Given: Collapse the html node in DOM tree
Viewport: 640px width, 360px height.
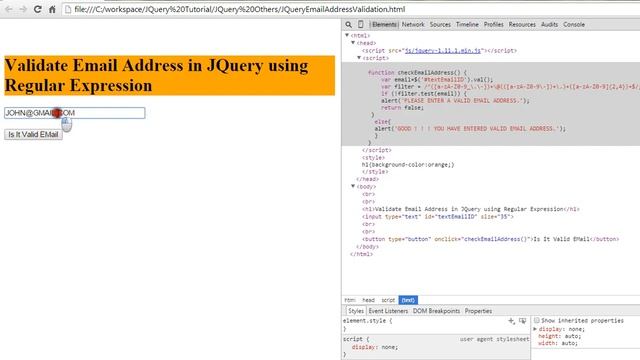Looking at the screenshot, I should pos(347,36).
